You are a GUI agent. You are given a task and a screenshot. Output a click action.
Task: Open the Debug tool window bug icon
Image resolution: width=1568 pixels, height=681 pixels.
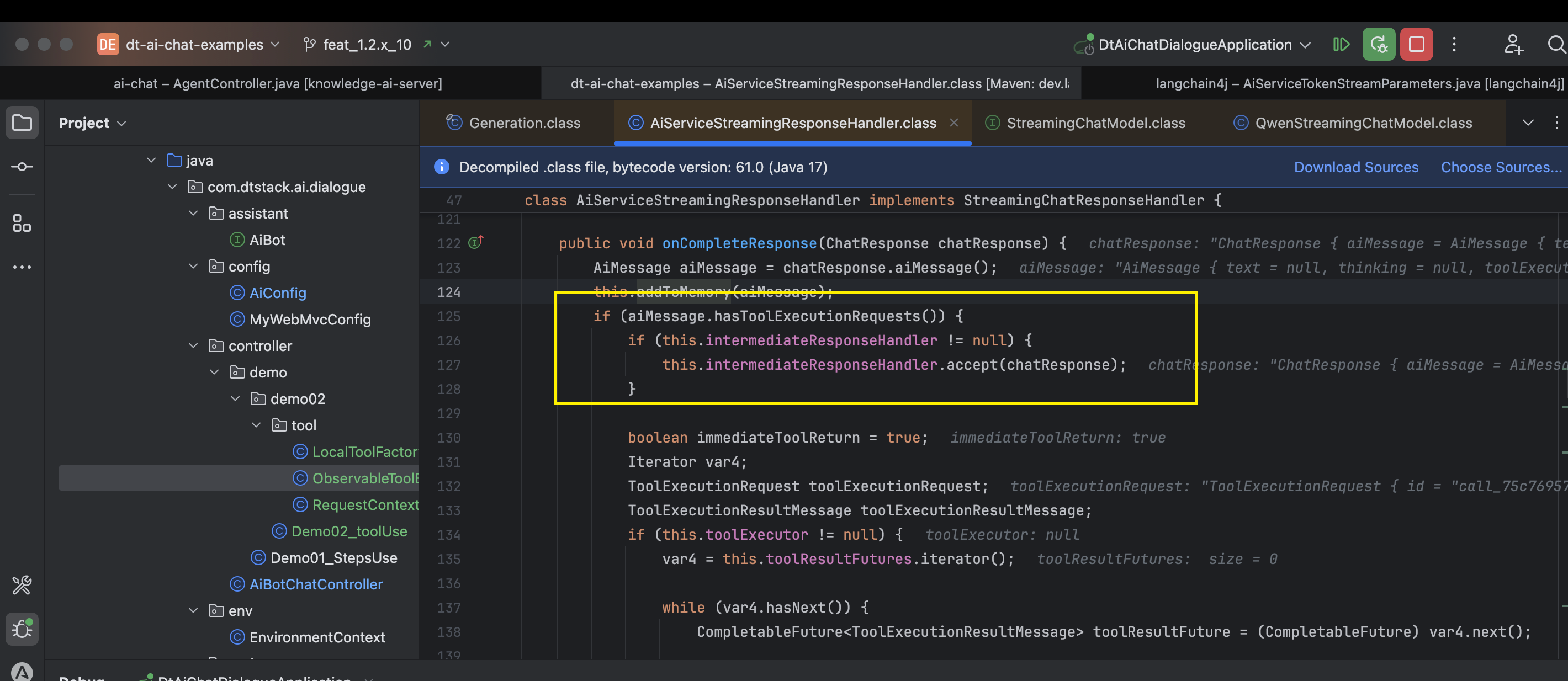pyautogui.click(x=22, y=629)
